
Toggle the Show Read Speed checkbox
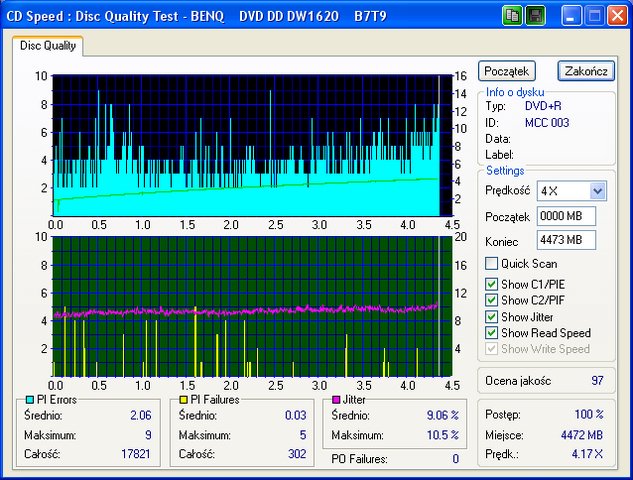pyautogui.click(x=491, y=333)
